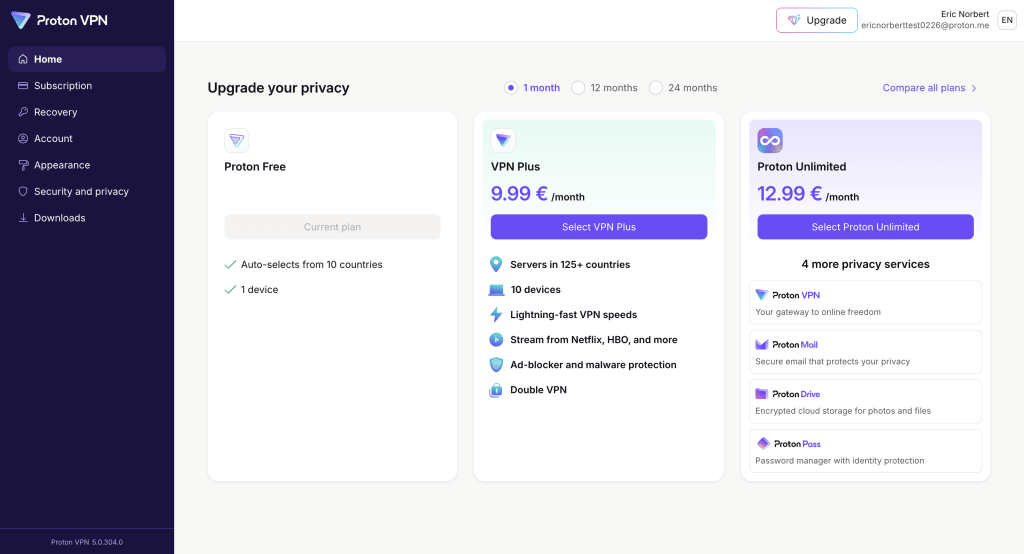The image size is (1024, 554).
Task: Click the Recovery key icon
Action: pos(23,112)
